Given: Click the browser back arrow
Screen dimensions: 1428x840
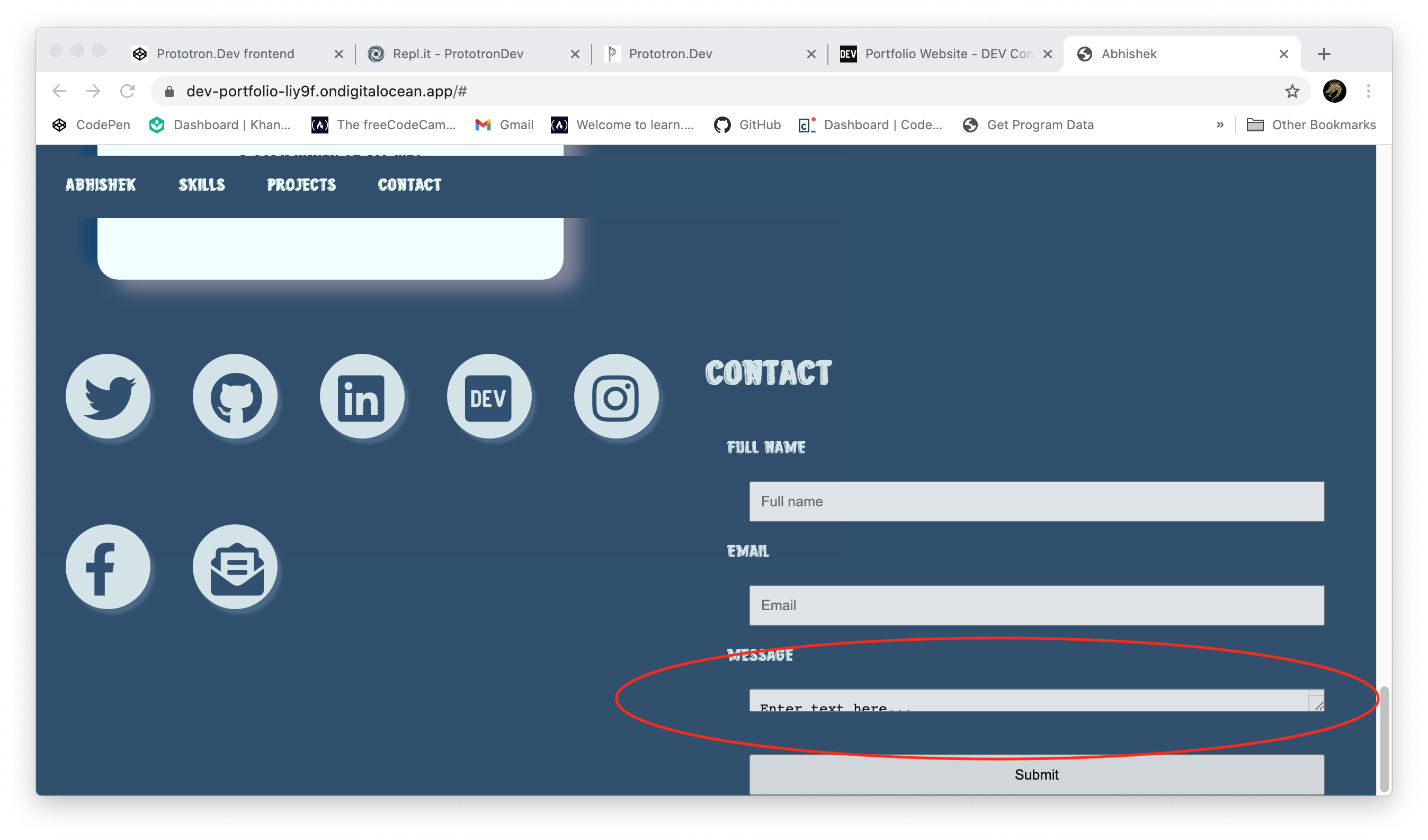Looking at the screenshot, I should [59, 91].
